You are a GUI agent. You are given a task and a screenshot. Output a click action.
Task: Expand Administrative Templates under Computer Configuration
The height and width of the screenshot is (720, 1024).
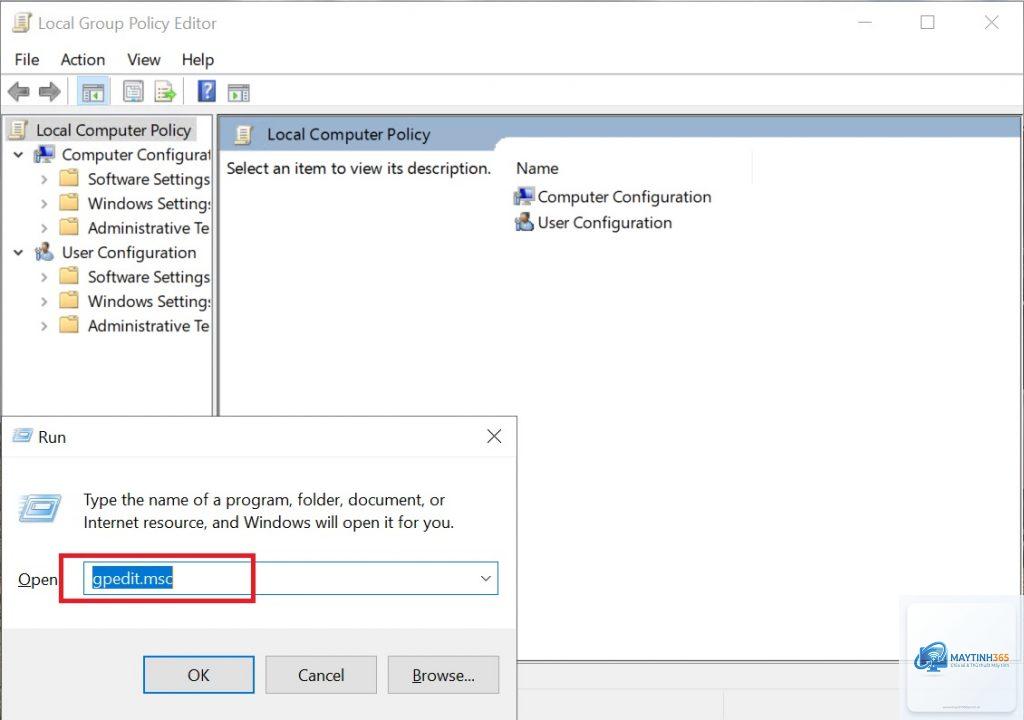[x=44, y=228]
